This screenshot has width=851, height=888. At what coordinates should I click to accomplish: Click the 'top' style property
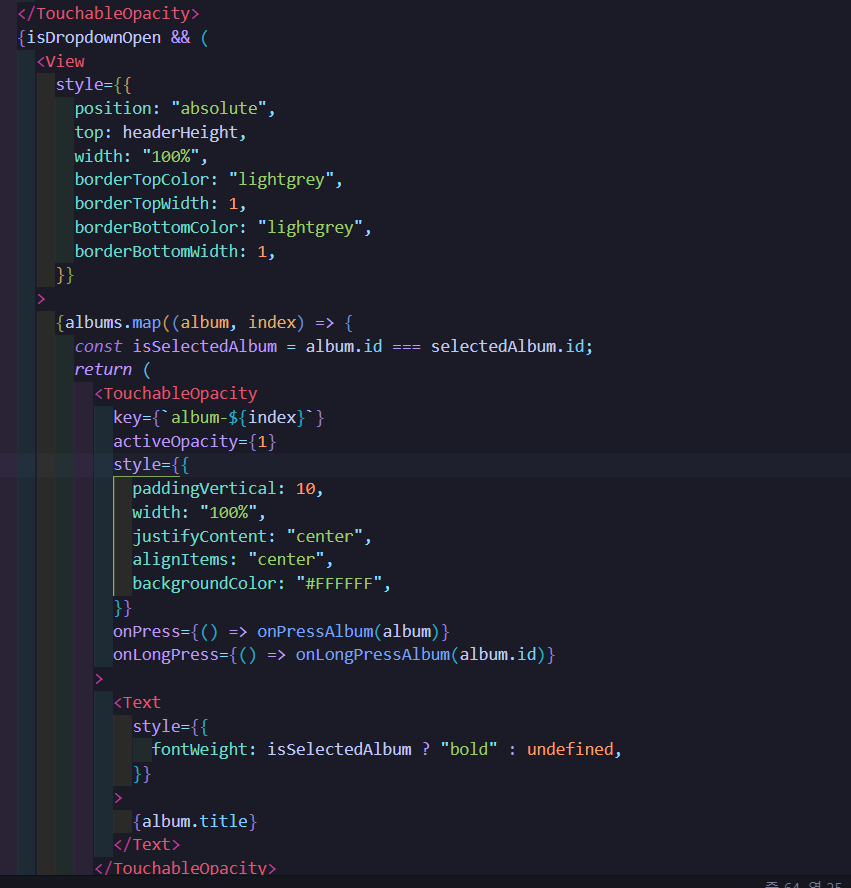pos(89,133)
